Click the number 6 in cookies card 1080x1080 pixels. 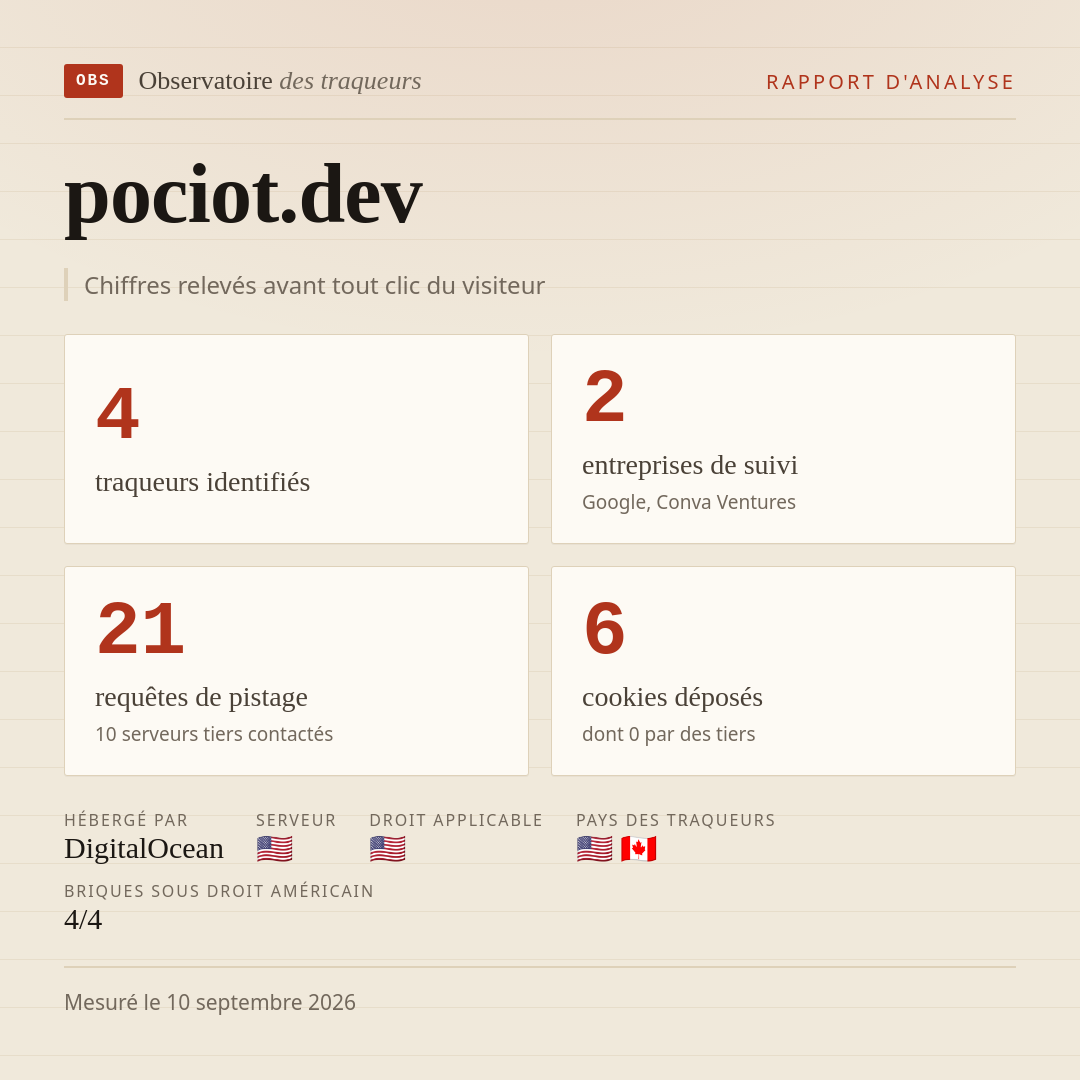click(605, 628)
